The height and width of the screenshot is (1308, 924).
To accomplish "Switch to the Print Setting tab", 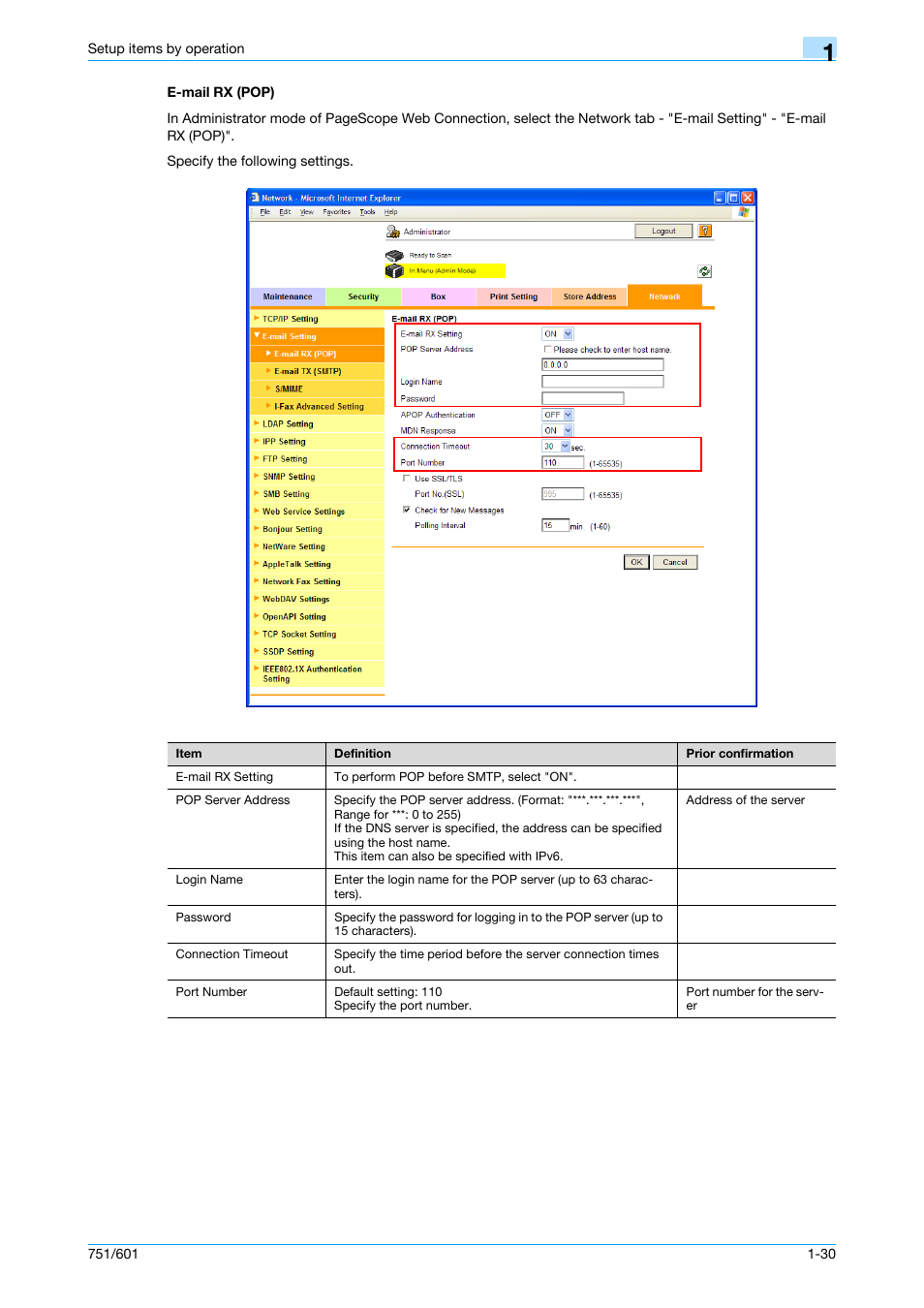I will click(x=513, y=296).
